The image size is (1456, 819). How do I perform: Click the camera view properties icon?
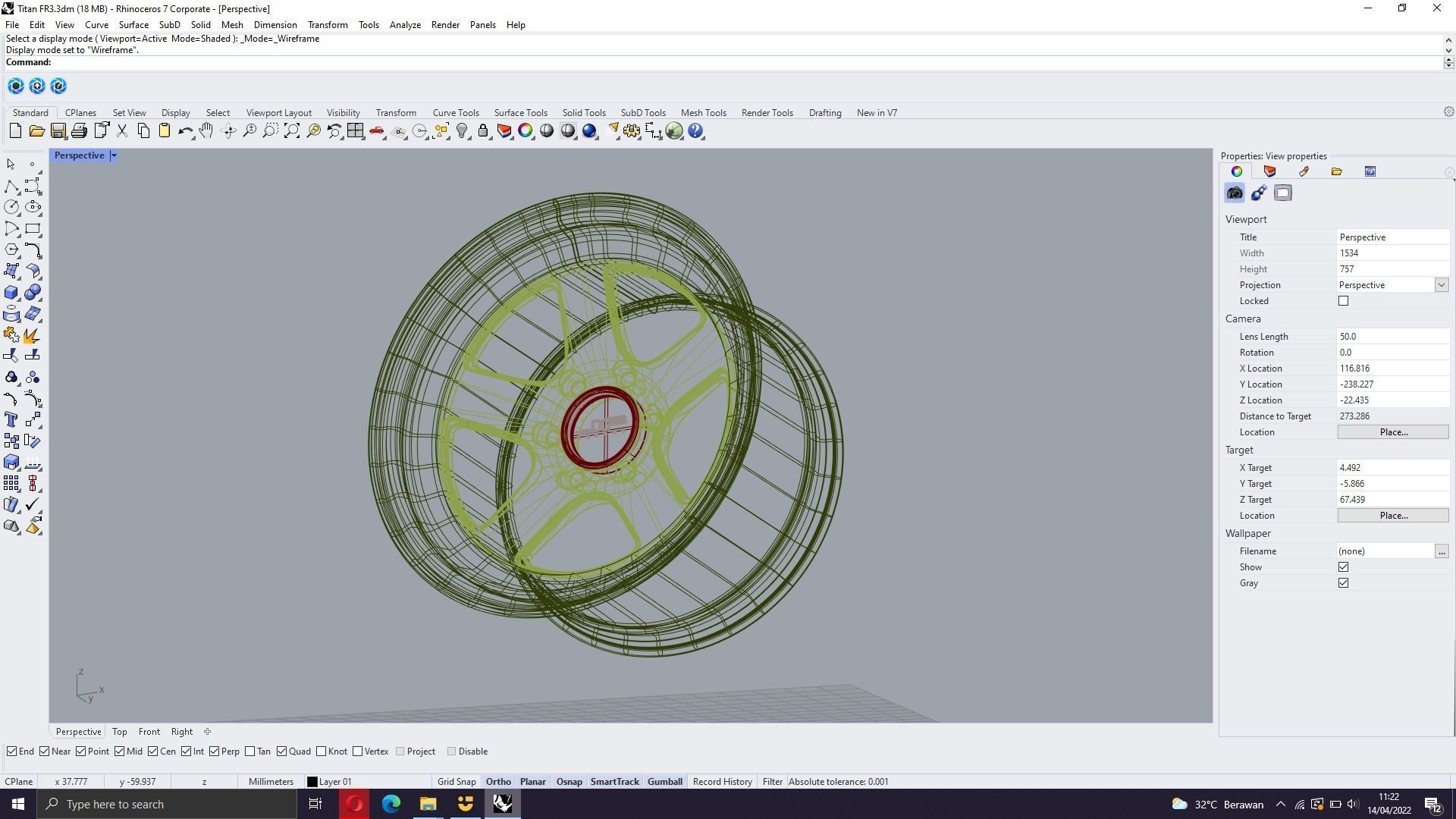(1235, 193)
